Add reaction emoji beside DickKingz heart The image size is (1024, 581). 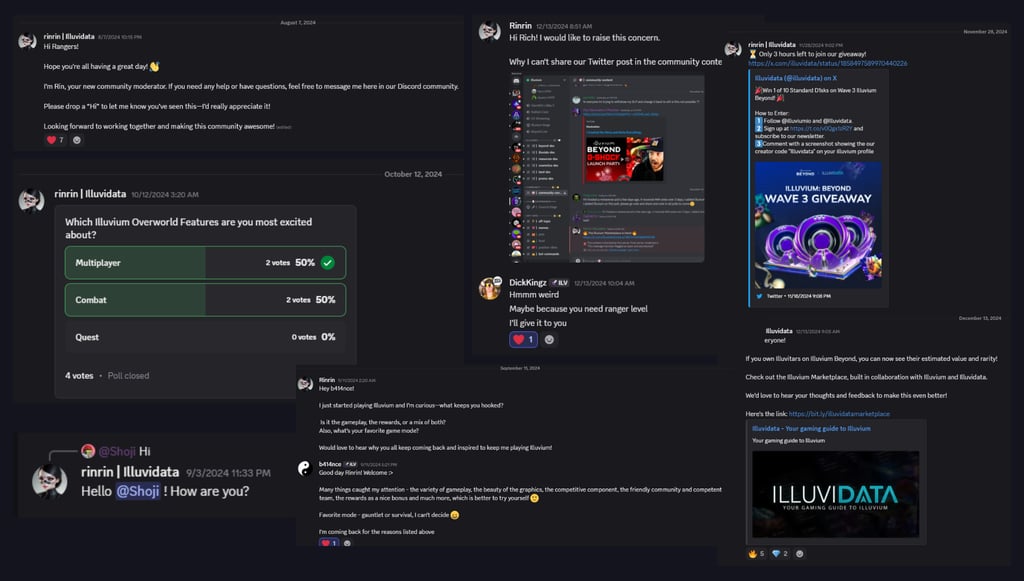[x=549, y=339]
